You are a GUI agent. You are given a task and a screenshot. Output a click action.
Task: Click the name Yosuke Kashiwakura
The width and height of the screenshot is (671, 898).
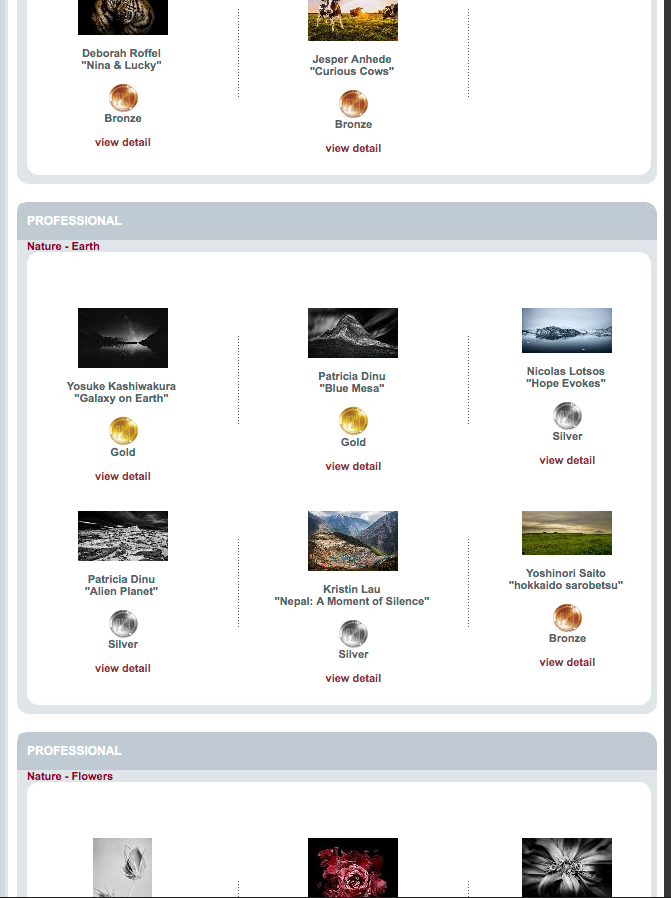click(x=121, y=386)
